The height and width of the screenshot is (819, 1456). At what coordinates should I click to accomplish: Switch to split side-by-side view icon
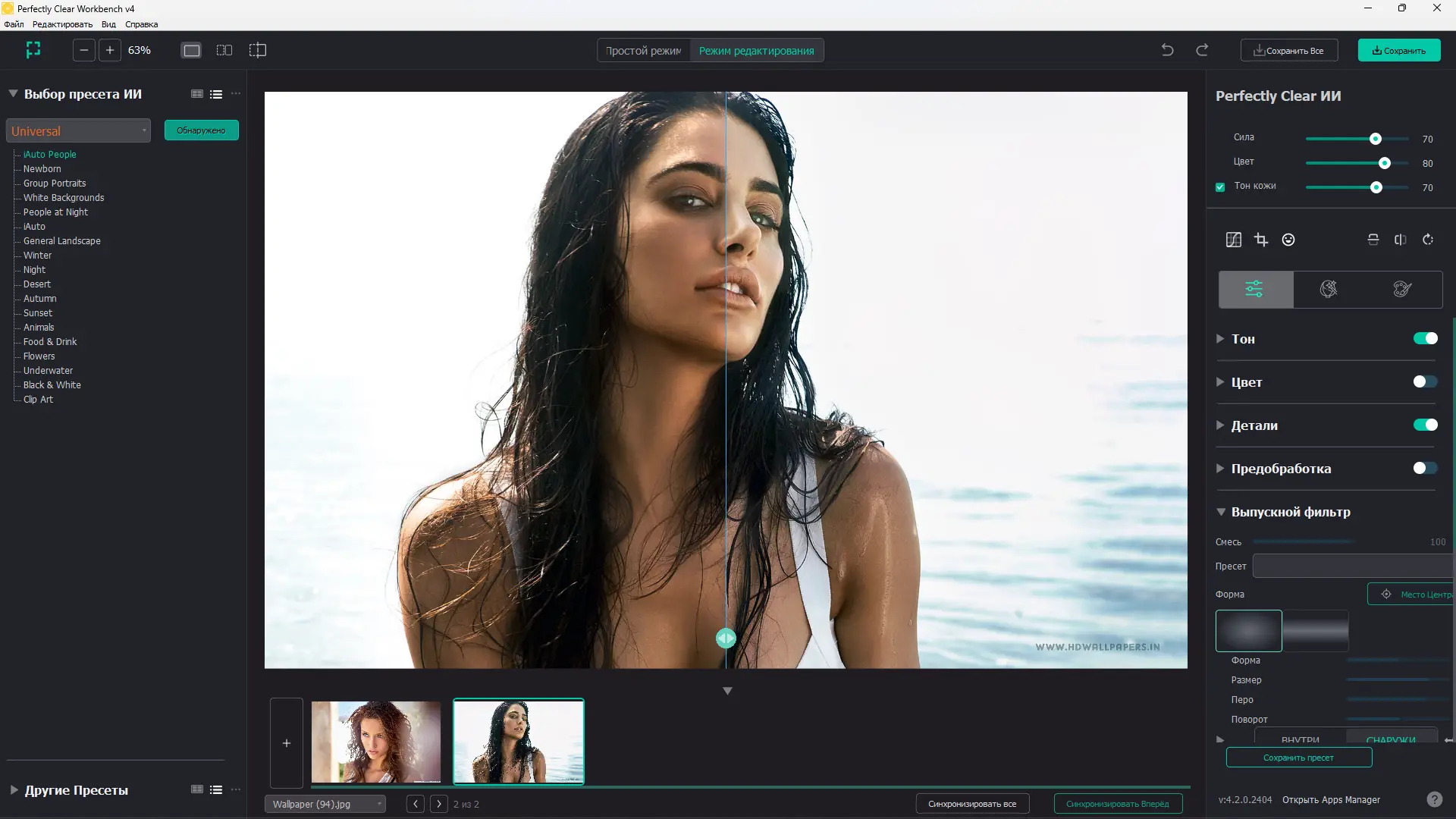click(x=224, y=50)
